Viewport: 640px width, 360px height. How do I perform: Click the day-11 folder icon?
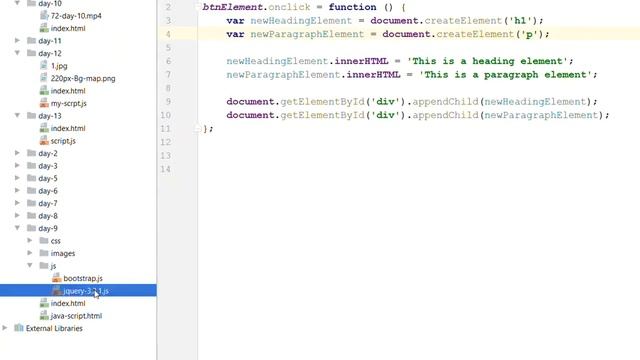pos(31,40)
